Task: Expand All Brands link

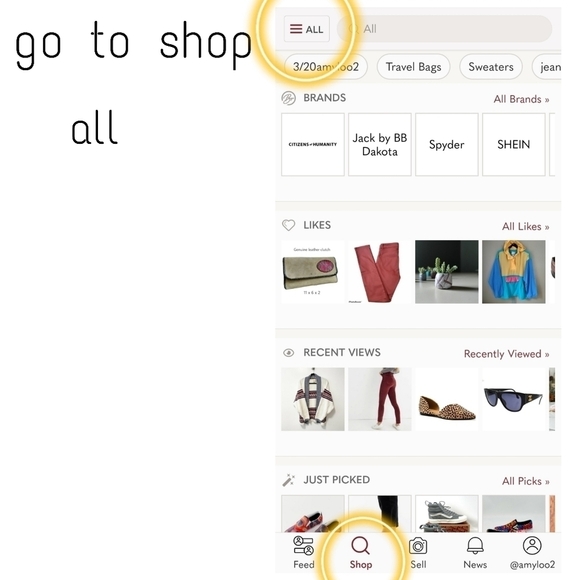Action: (x=522, y=99)
